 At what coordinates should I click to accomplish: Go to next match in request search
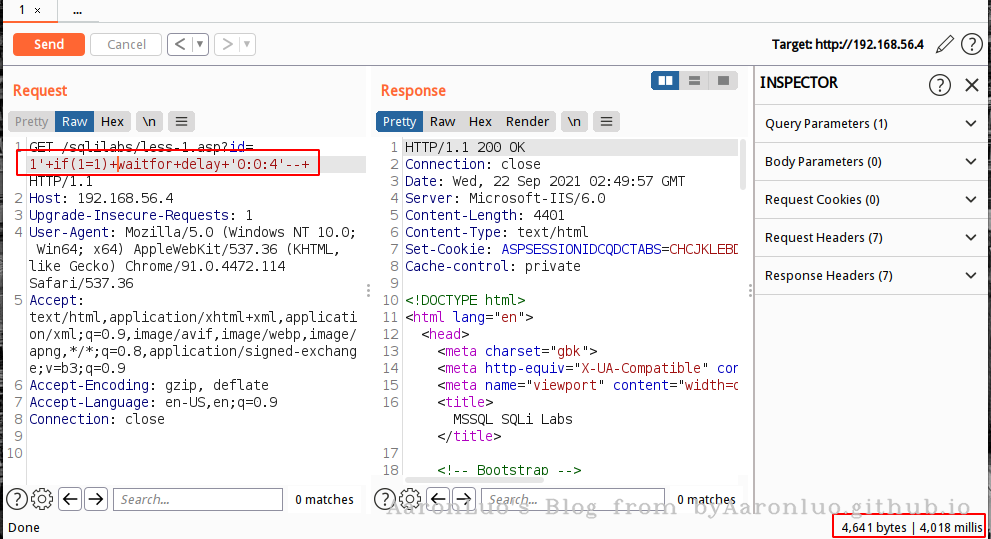pyautogui.click(x=96, y=499)
